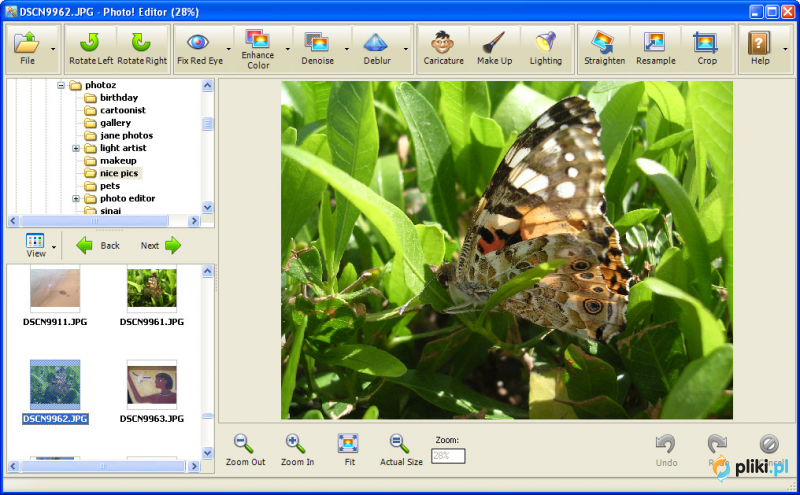Click the folder tree scroll down arrow
Image resolution: width=800 pixels, height=495 pixels.
[207, 208]
